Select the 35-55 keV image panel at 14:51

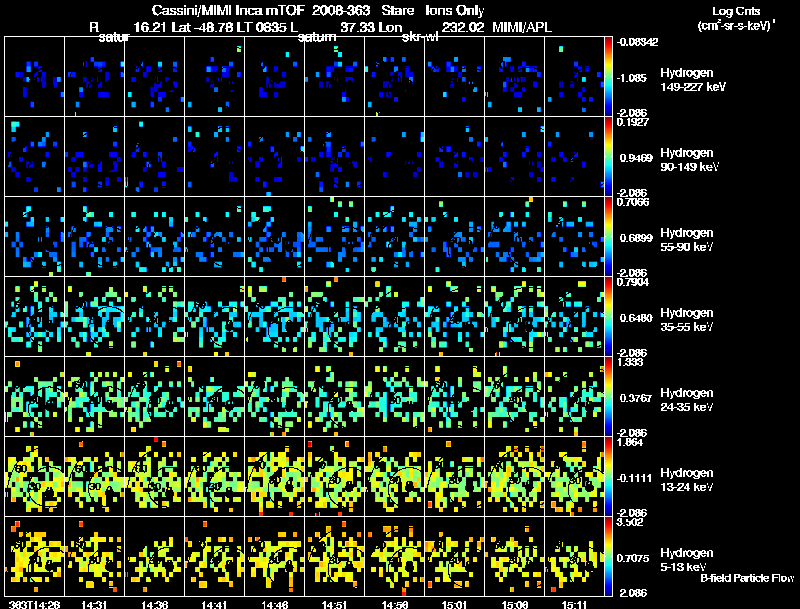[335, 316]
